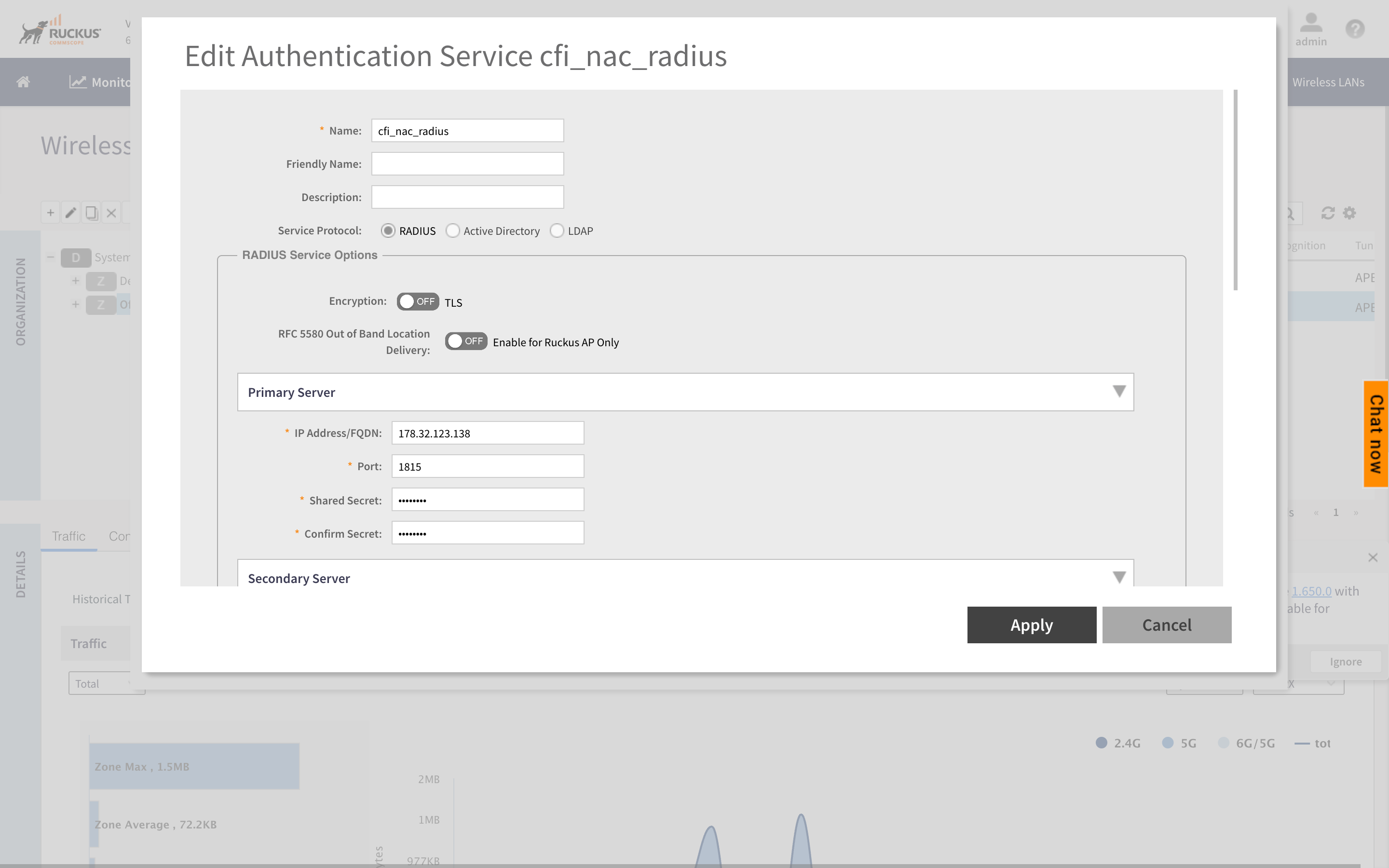Click the pencil edit icon in toolbar
Image resolution: width=1389 pixels, height=868 pixels.
[70, 213]
